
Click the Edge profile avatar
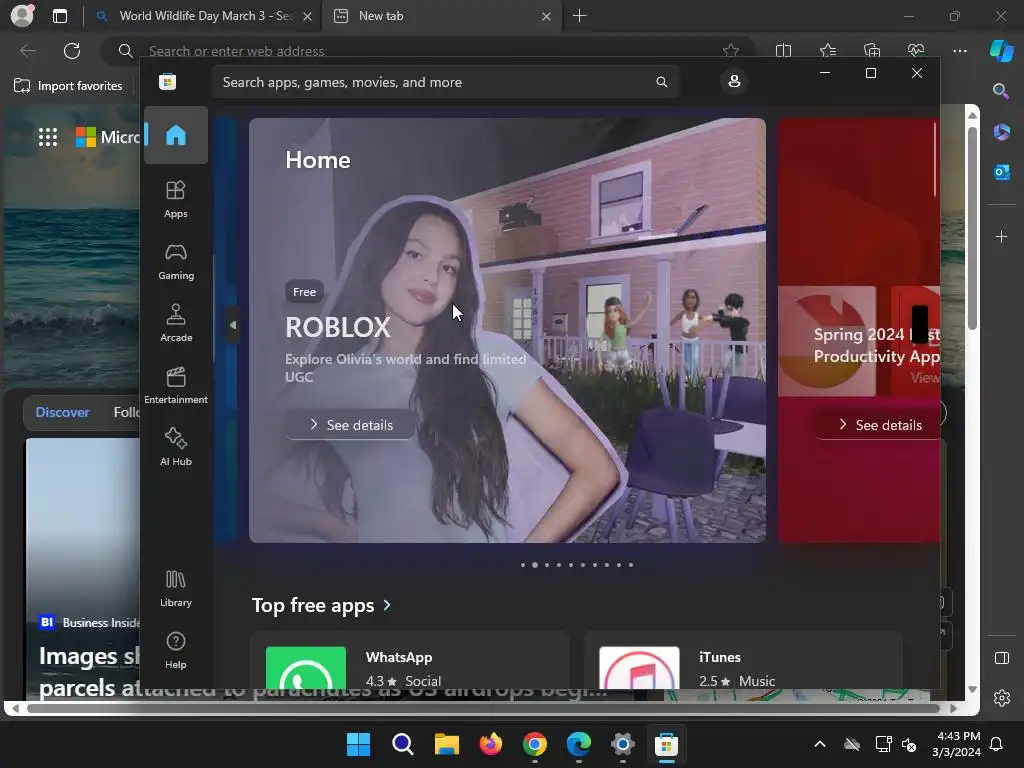(x=22, y=16)
